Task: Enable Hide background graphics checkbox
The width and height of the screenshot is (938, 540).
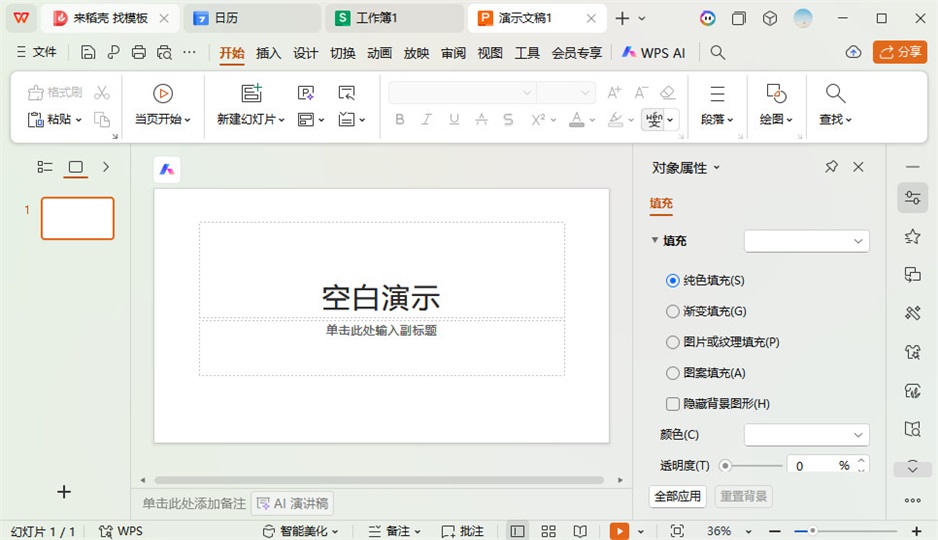Action: [x=673, y=404]
